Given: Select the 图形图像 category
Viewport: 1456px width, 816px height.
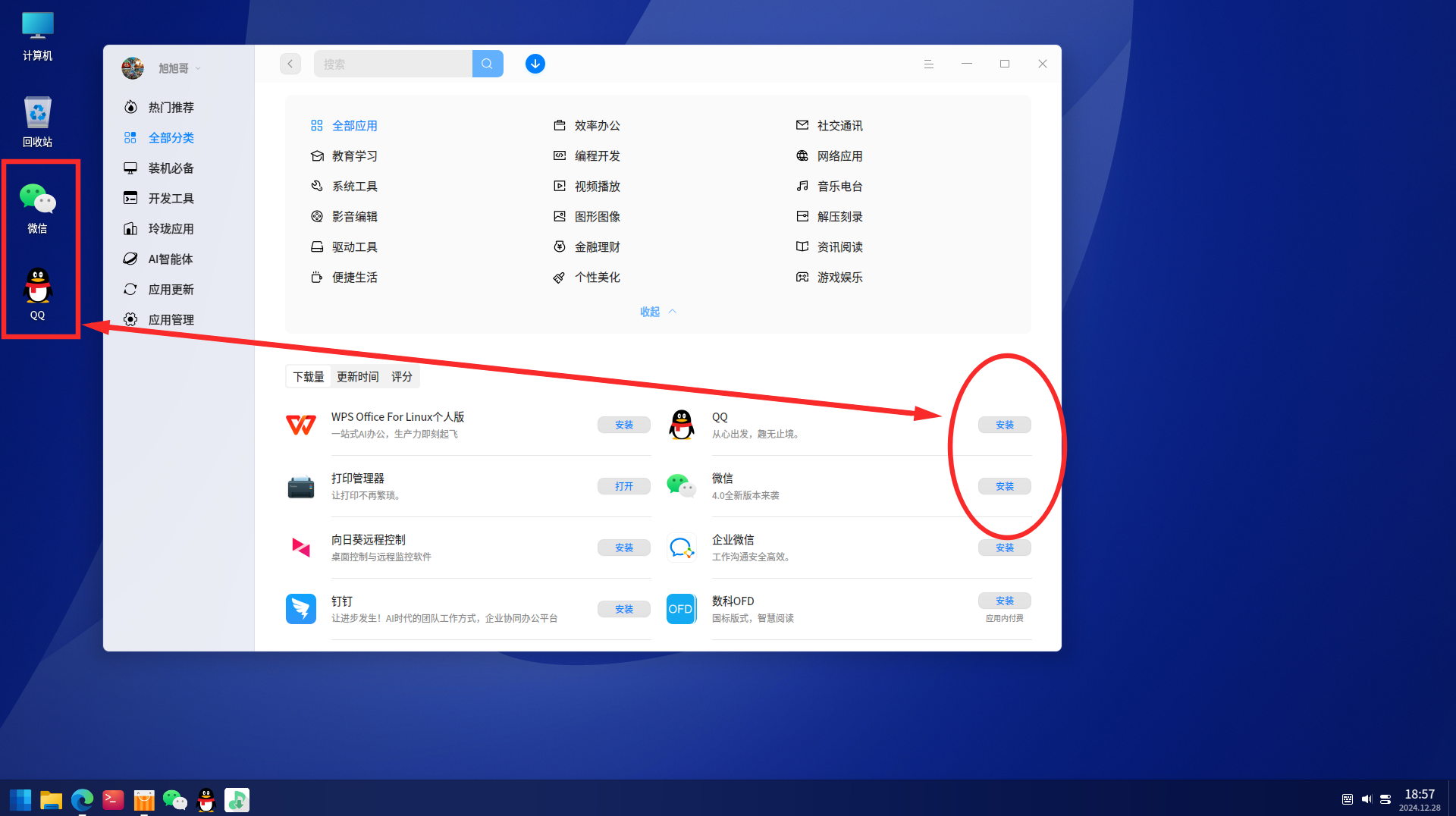Looking at the screenshot, I should [587, 216].
